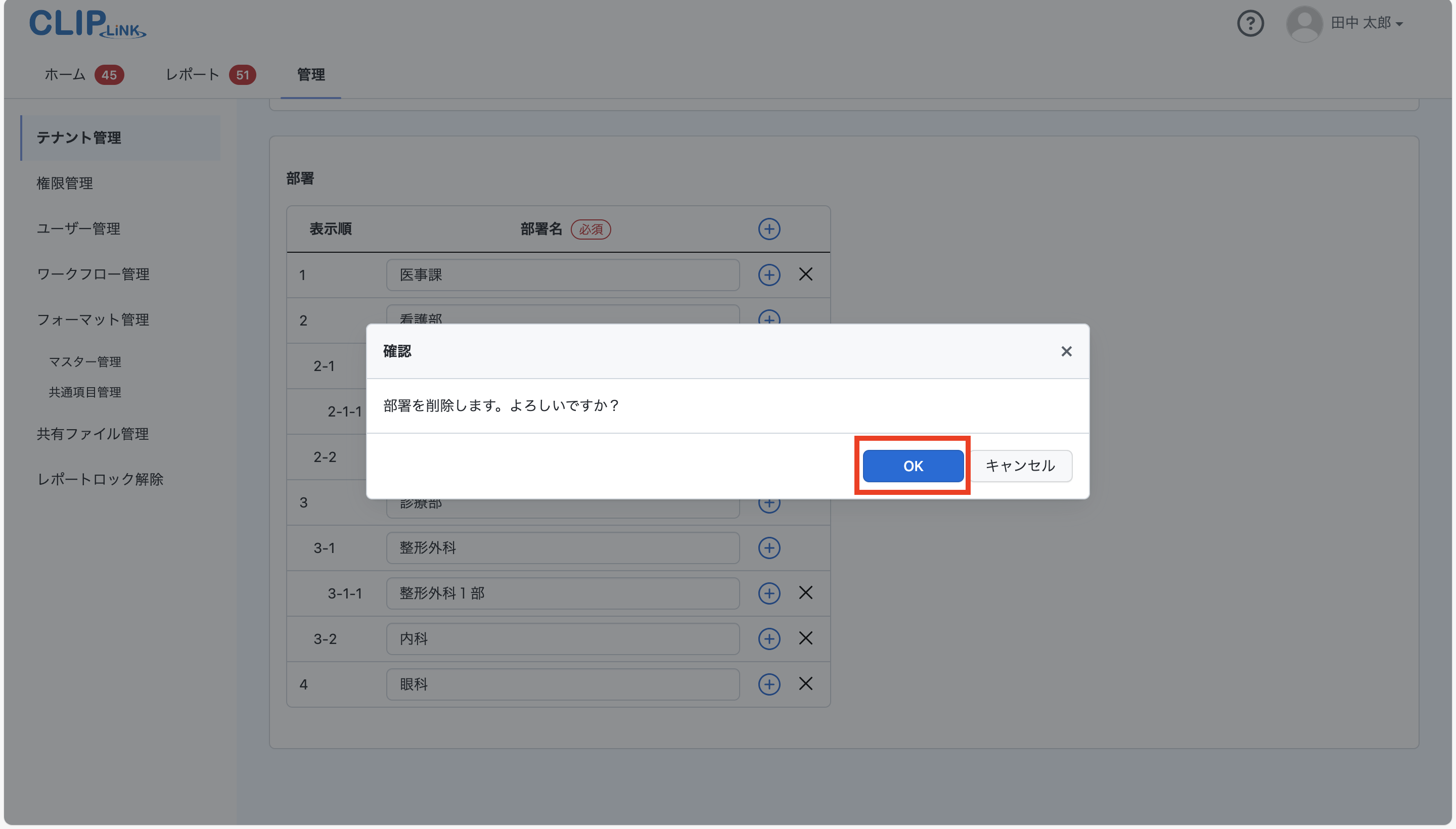Click the 眼科 department name field
Screen dimensions: 1456x829
[562, 684]
